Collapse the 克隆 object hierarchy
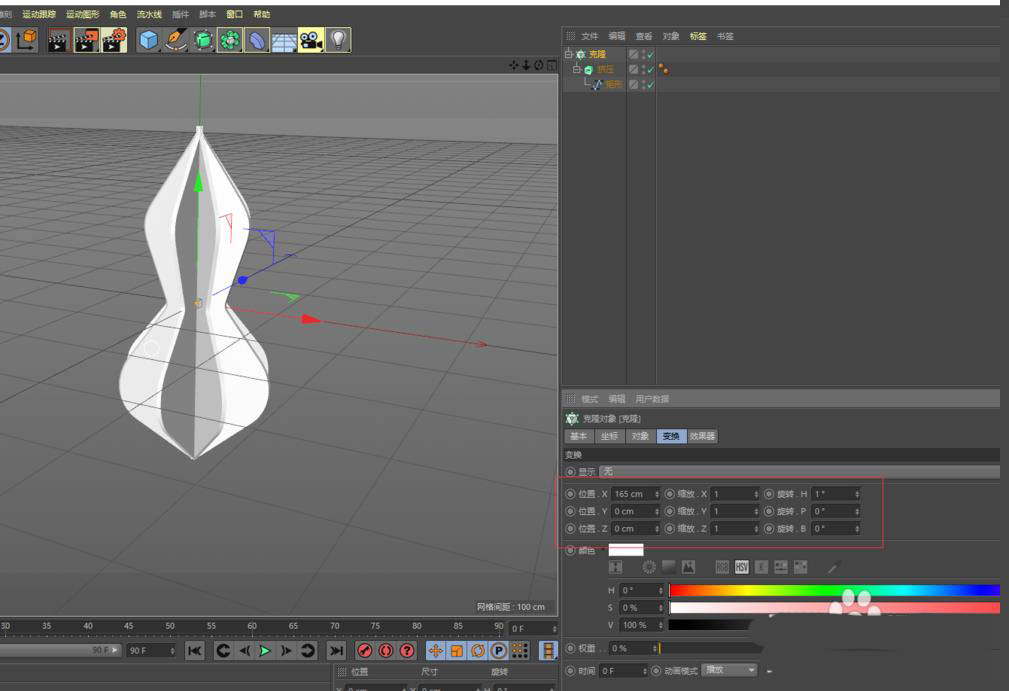The height and width of the screenshot is (691, 1009). click(x=567, y=54)
